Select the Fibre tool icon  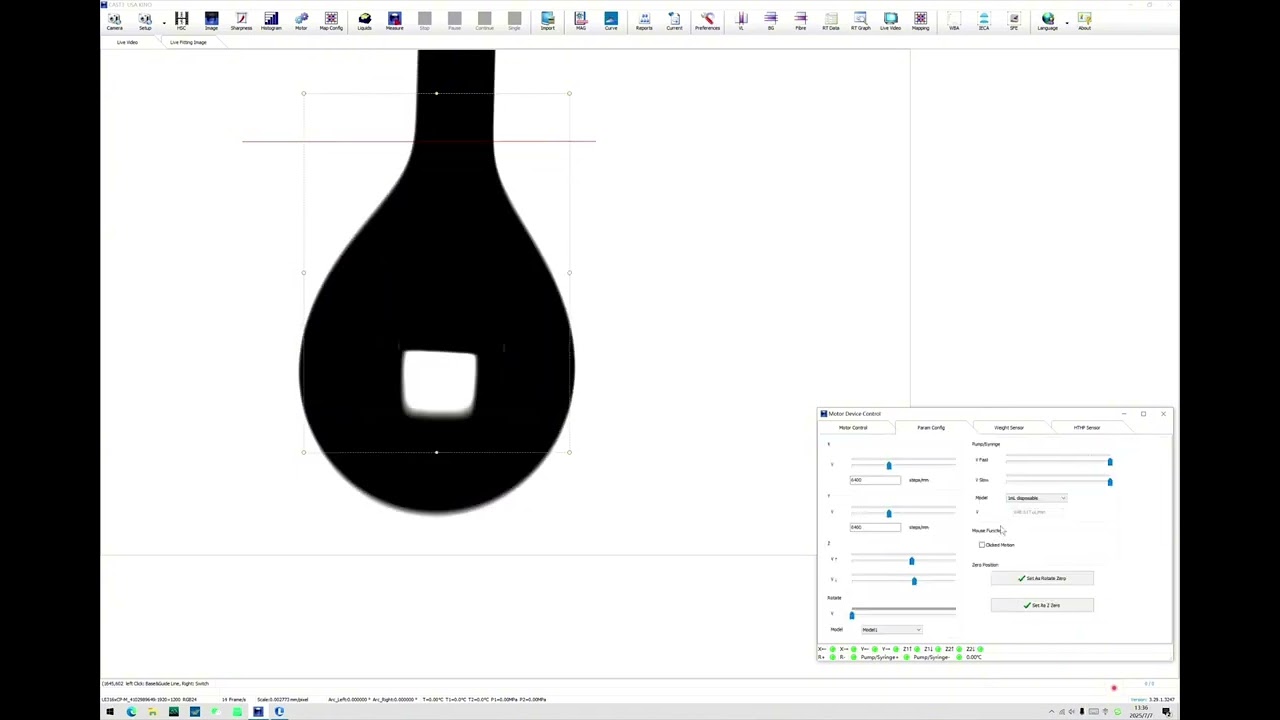point(800,20)
